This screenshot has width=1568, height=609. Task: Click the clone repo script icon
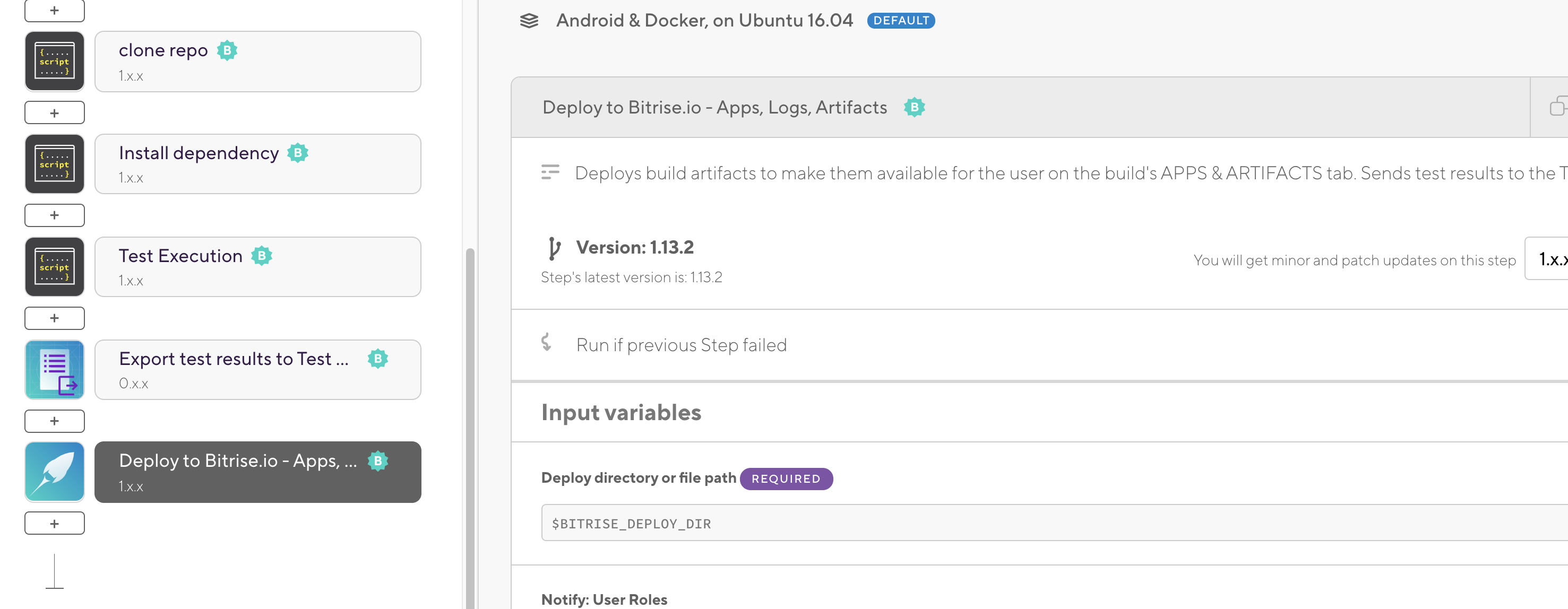pyautogui.click(x=54, y=62)
